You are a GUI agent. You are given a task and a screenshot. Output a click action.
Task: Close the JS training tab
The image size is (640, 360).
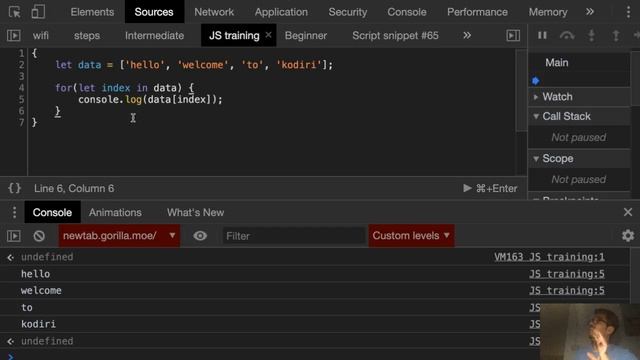(268, 35)
